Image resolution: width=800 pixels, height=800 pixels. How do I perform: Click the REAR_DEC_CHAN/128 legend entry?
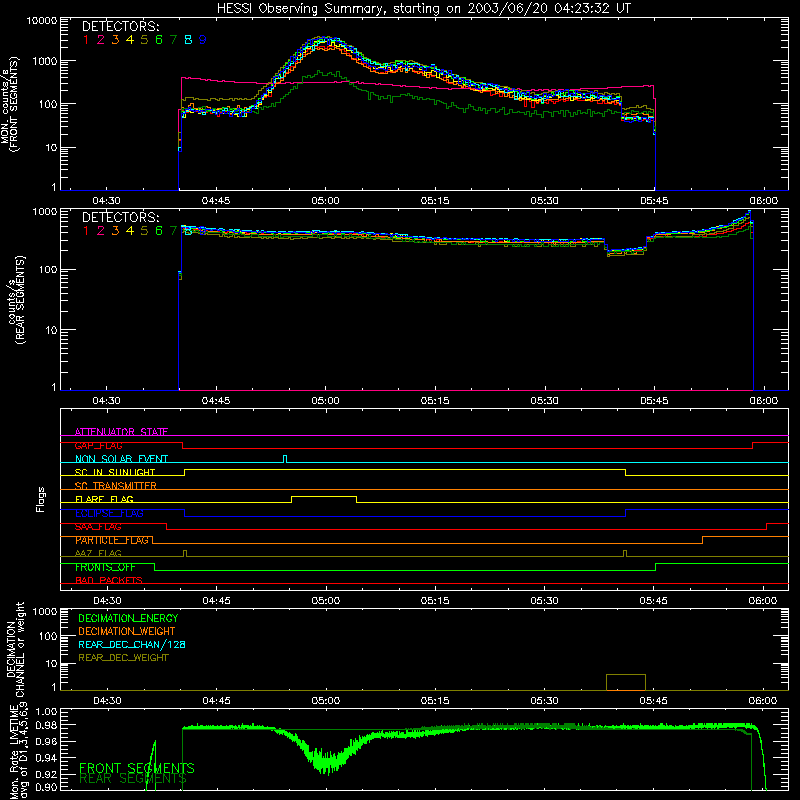pyautogui.click(x=132, y=644)
